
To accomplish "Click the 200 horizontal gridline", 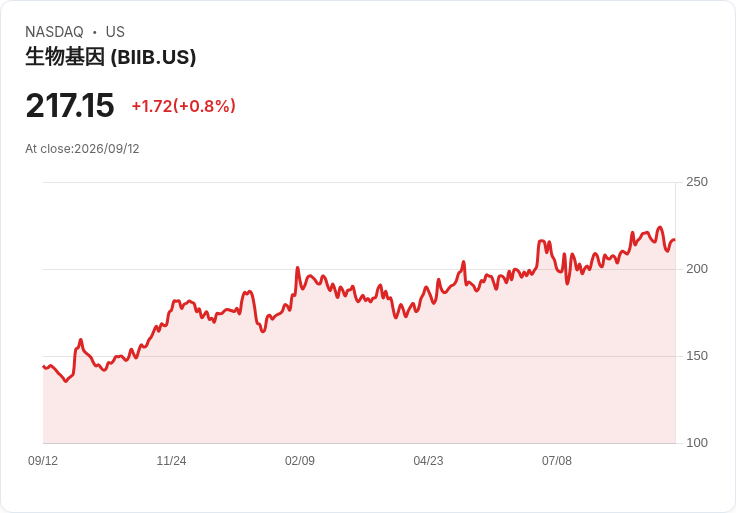I will point(359,269).
